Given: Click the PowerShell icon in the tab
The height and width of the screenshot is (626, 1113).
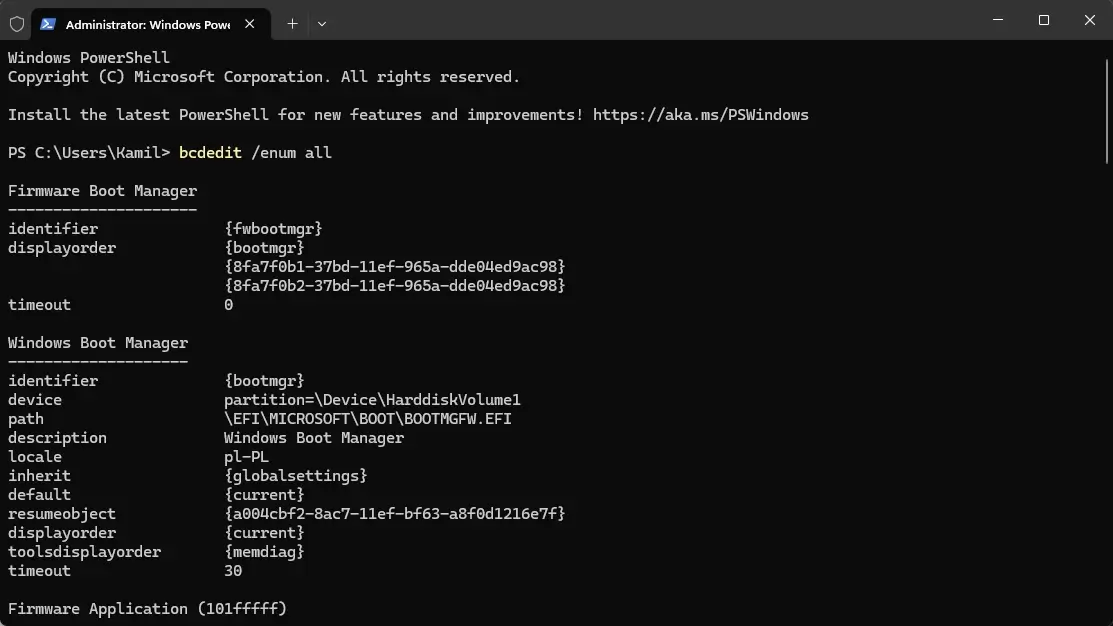Looking at the screenshot, I should [48, 24].
